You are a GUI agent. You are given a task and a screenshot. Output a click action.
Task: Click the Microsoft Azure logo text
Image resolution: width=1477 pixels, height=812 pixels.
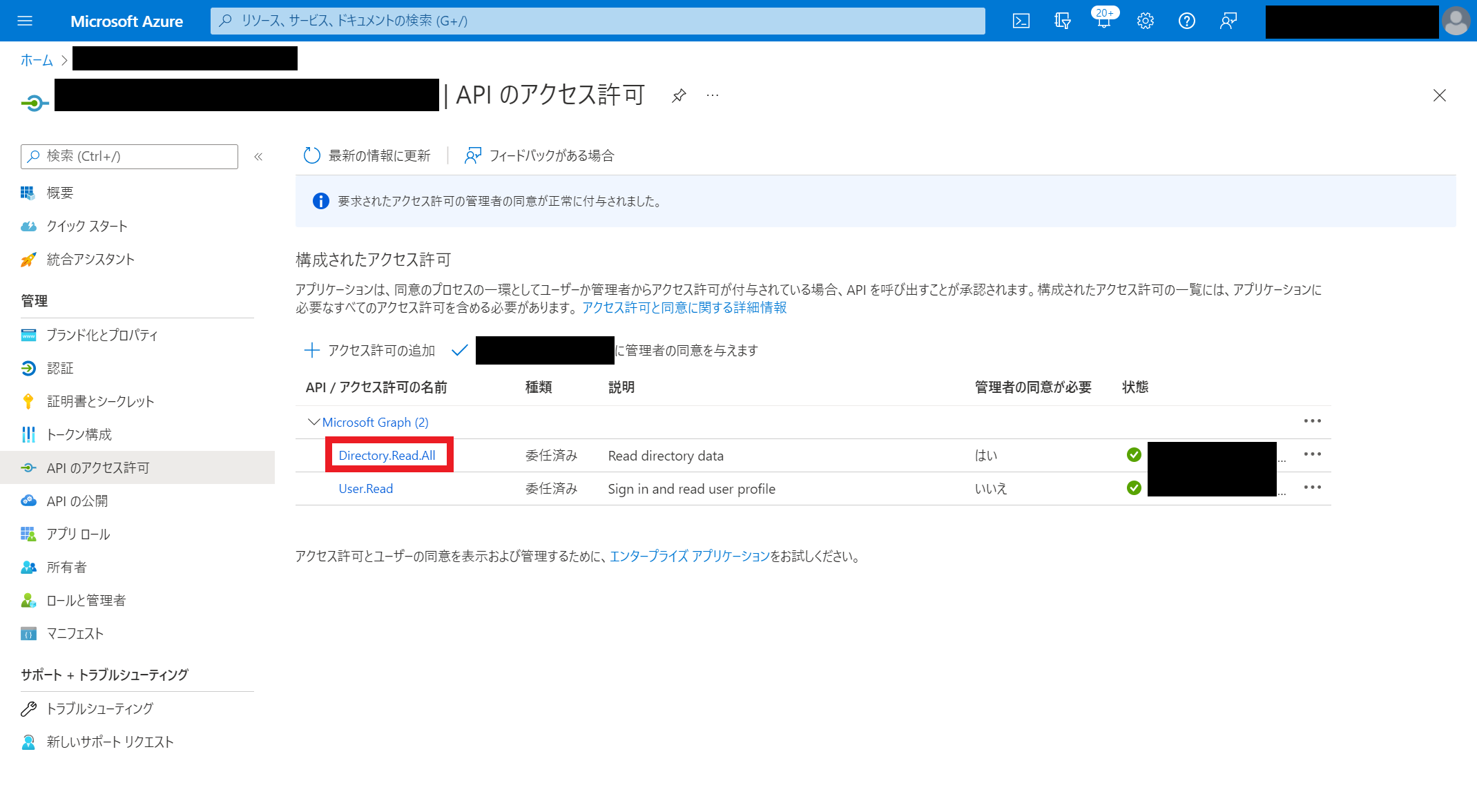click(x=126, y=21)
